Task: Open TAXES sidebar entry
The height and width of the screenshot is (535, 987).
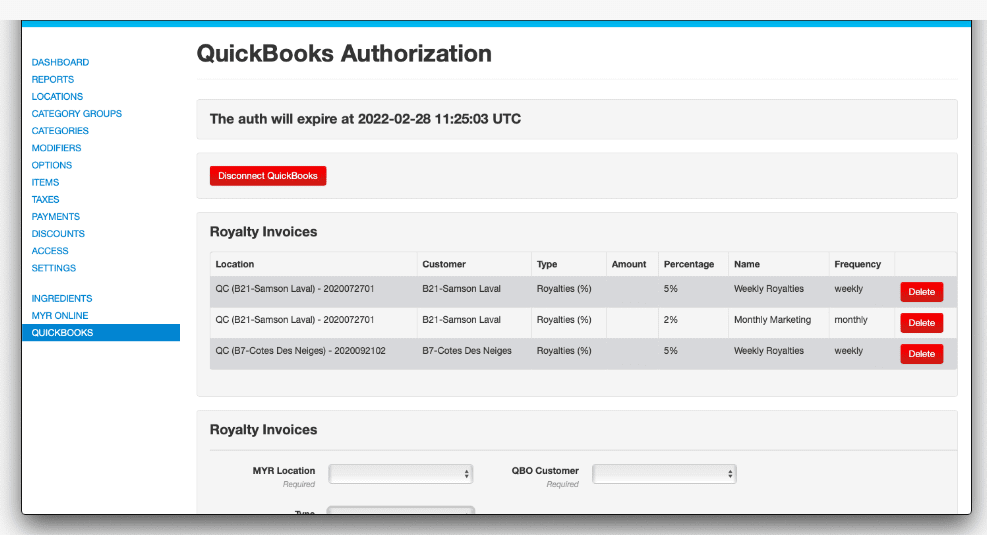Action: point(45,199)
